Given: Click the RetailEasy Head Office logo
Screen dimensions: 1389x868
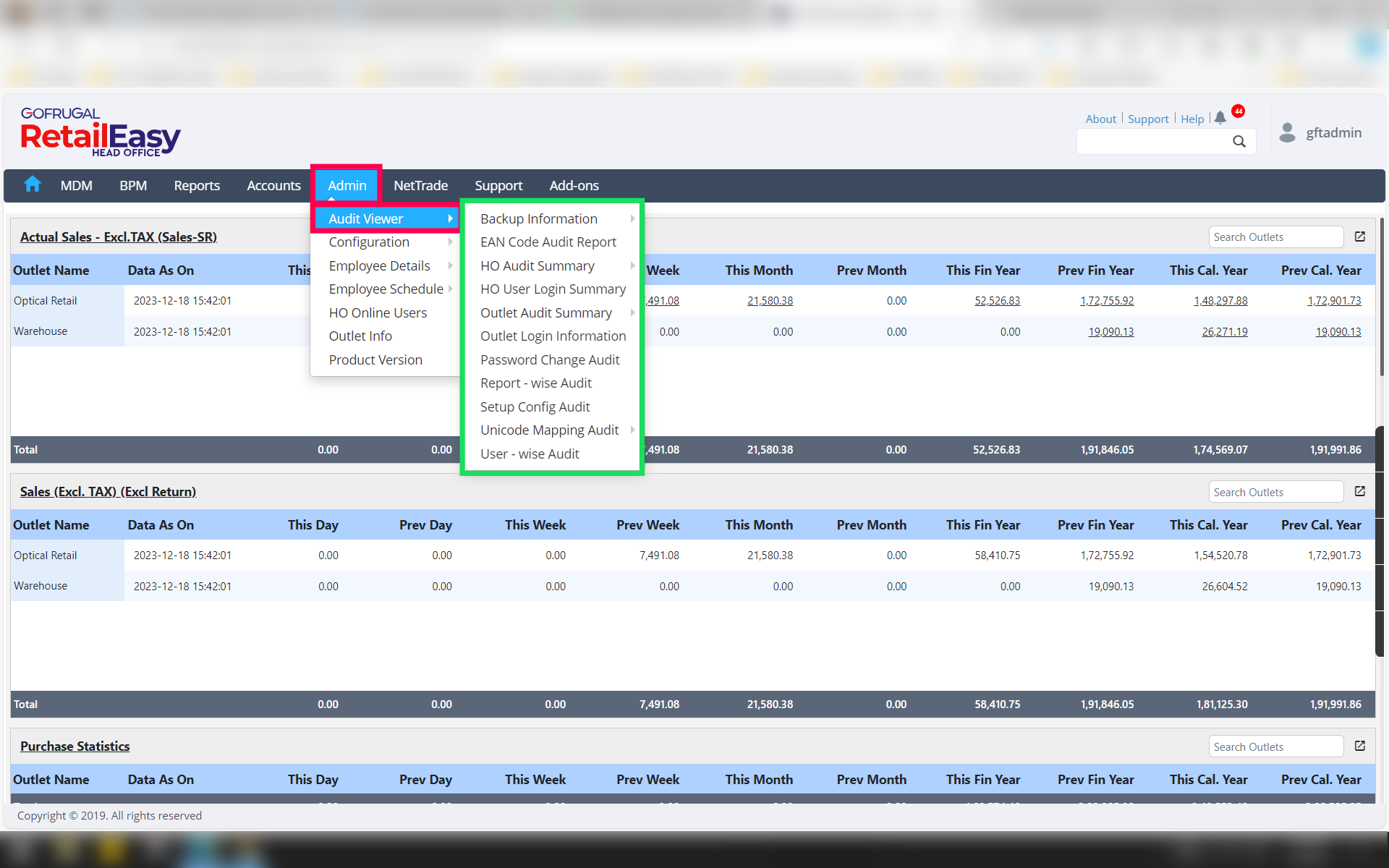Looking at the screenshot, I should tap(101, 132).
